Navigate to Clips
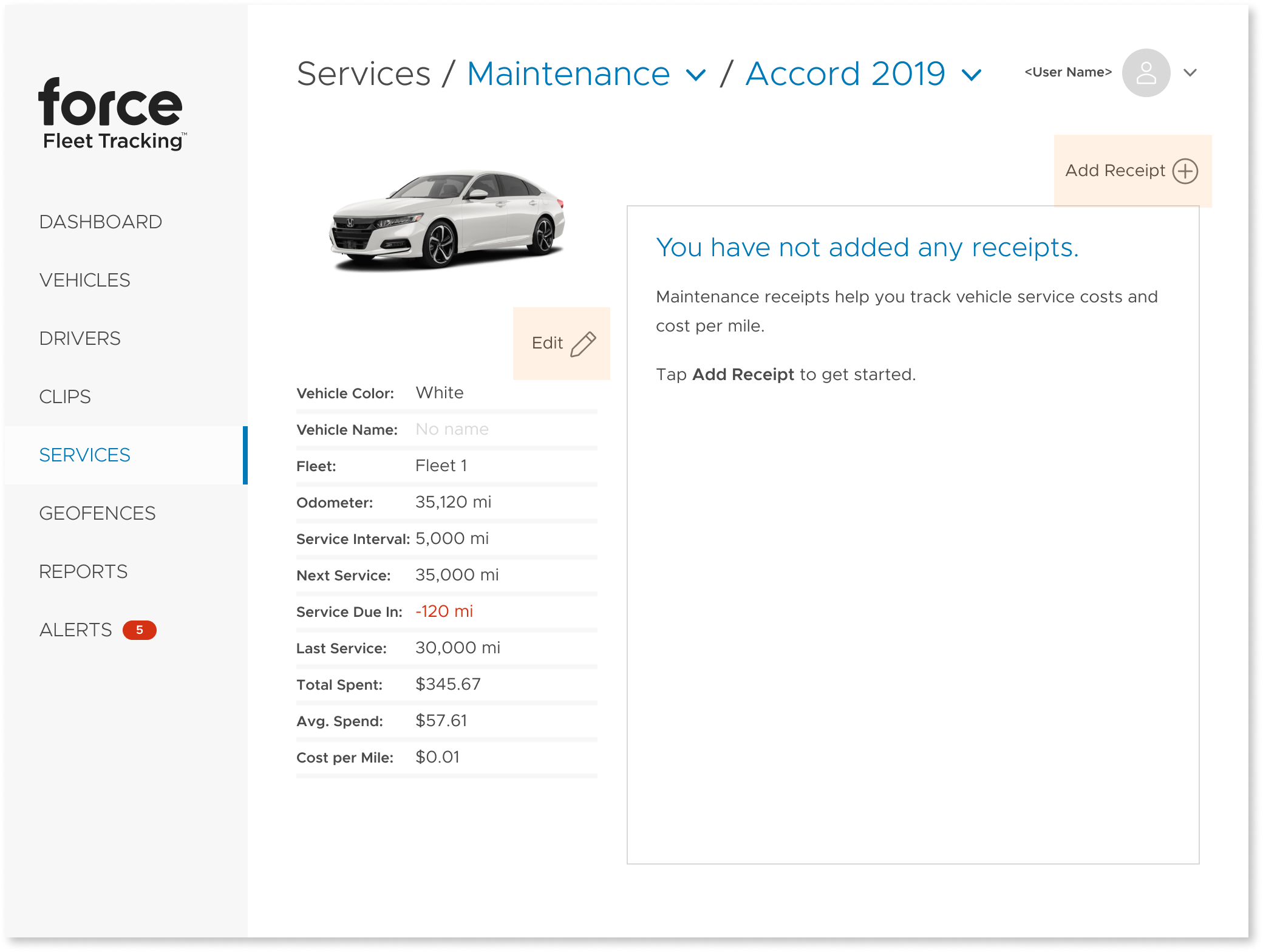The height and width of the screenshot is (952, 1263). (x=65, y=396)
